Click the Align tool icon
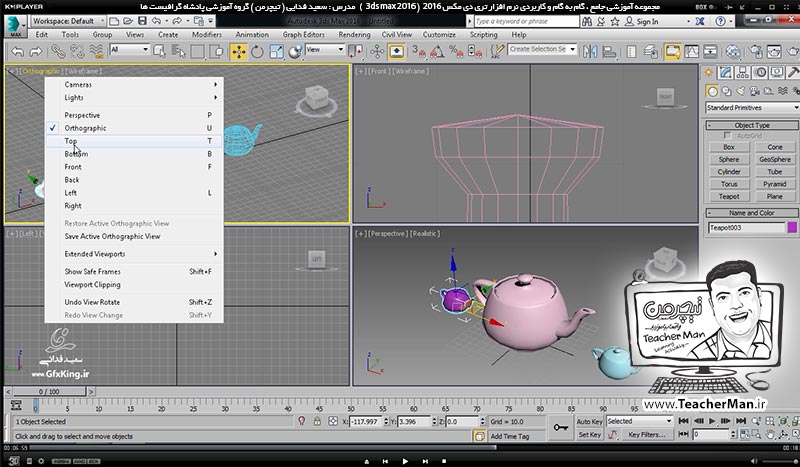 (609, 52)
